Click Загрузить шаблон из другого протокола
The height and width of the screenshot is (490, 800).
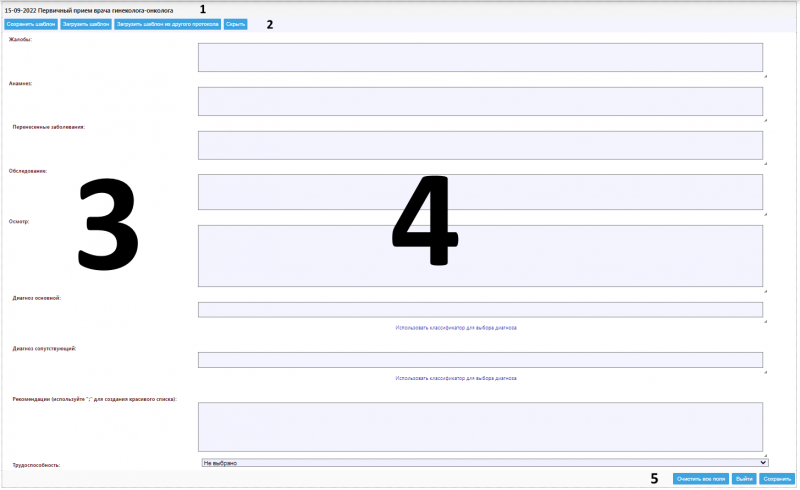tap(167, 23)
